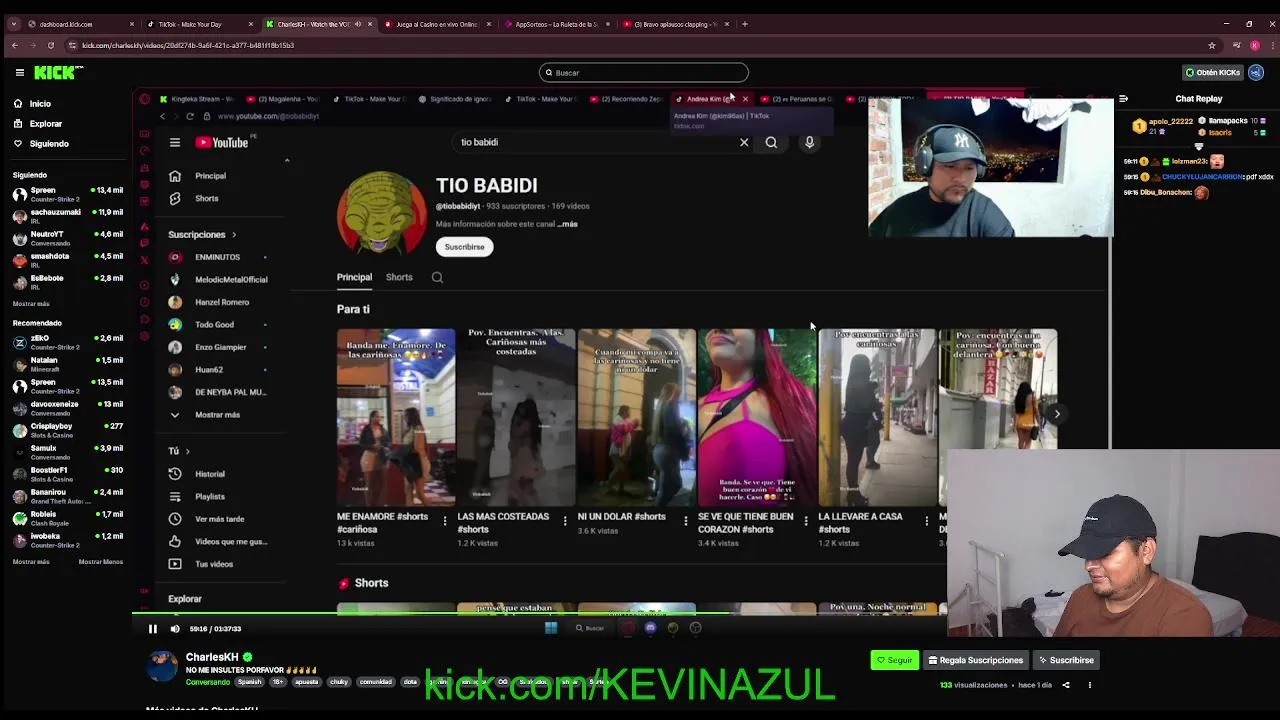Open CharlesKH streamer avatar
Screen dimensions: 1280x720
162,665
